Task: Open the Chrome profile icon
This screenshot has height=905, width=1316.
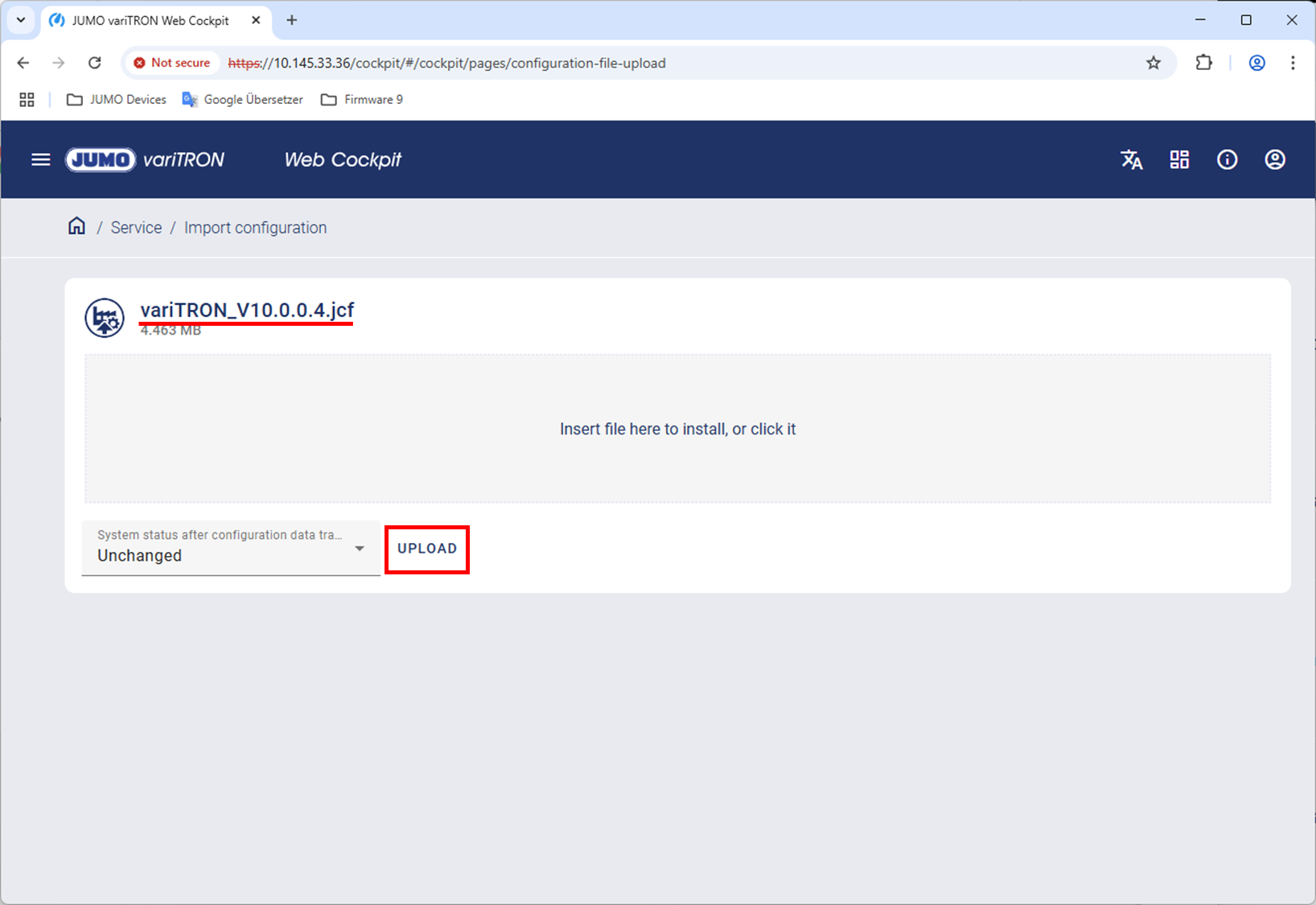Action: (x=1257, y=63)
